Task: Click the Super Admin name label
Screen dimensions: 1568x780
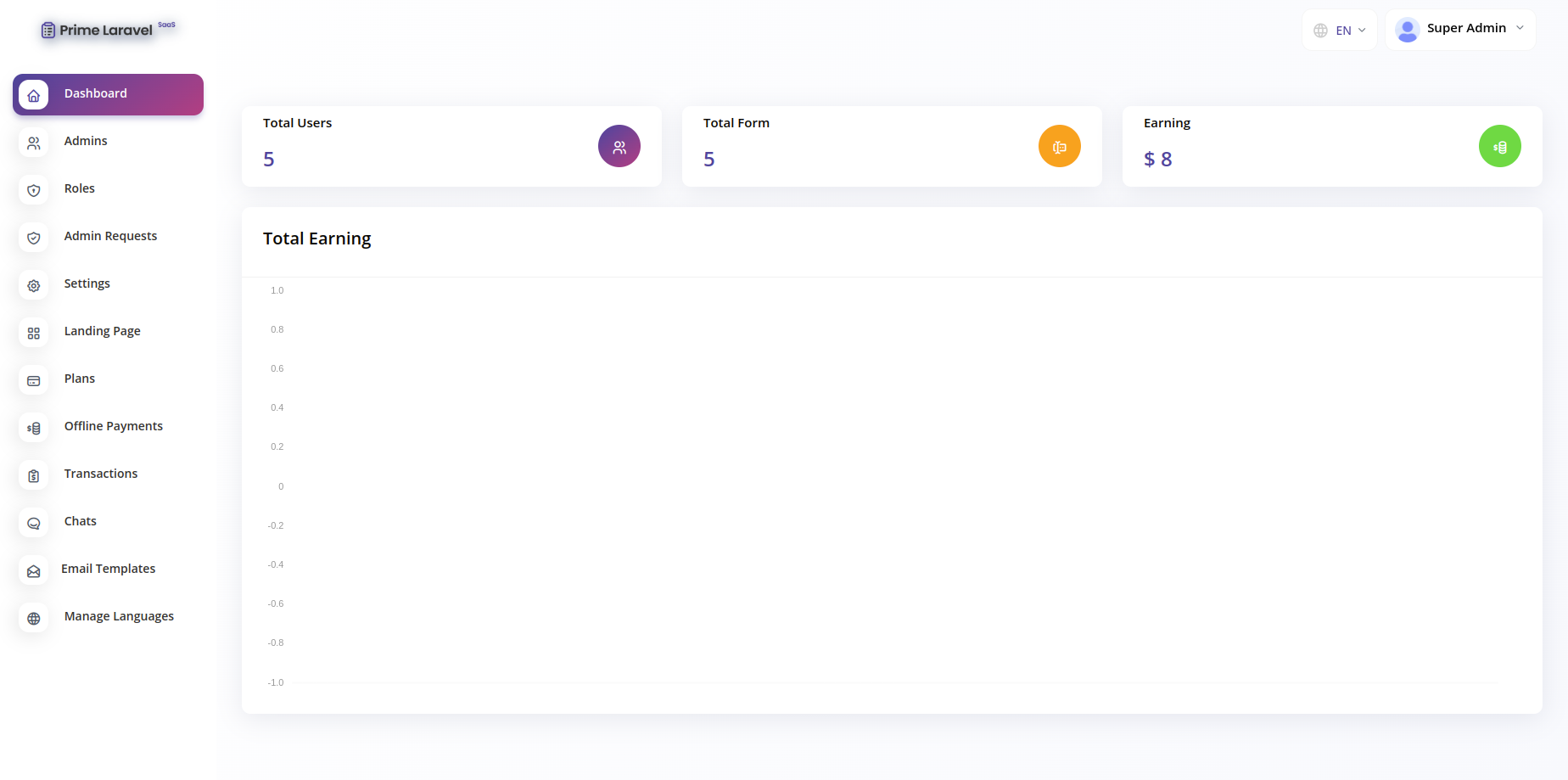Action: tap(1466, 28)
